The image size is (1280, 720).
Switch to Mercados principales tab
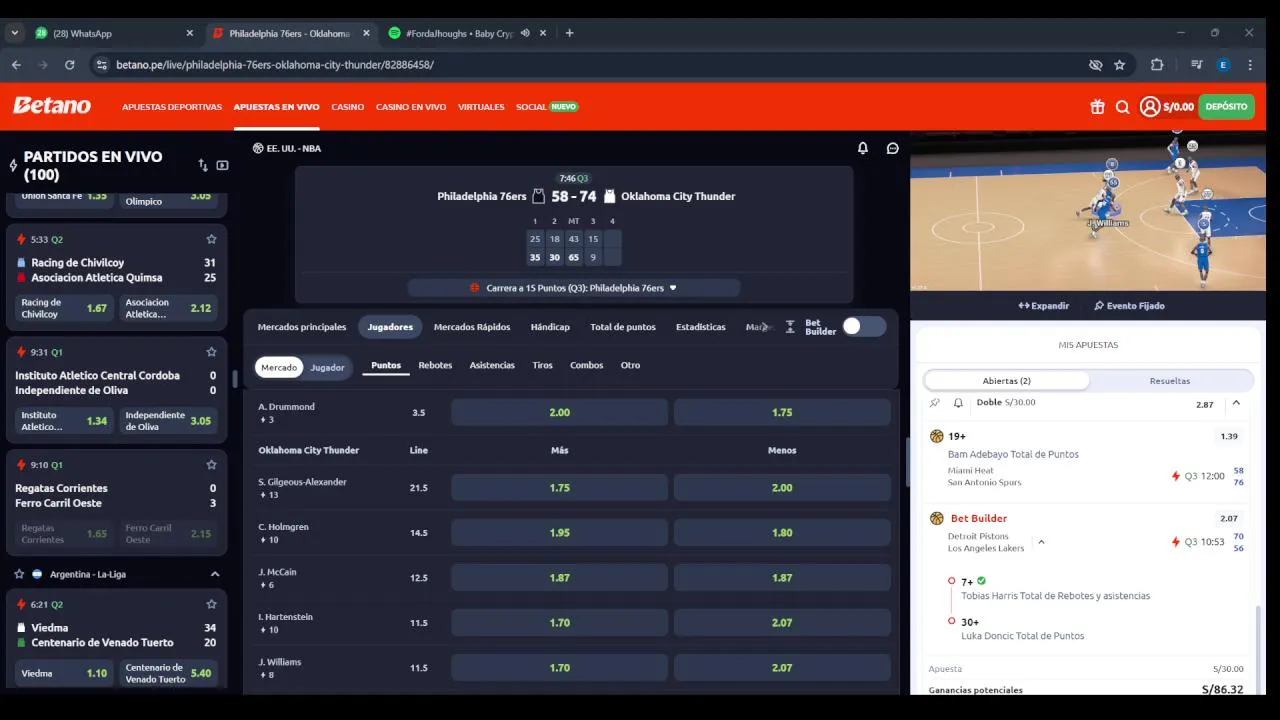click(x=302, y=327)
